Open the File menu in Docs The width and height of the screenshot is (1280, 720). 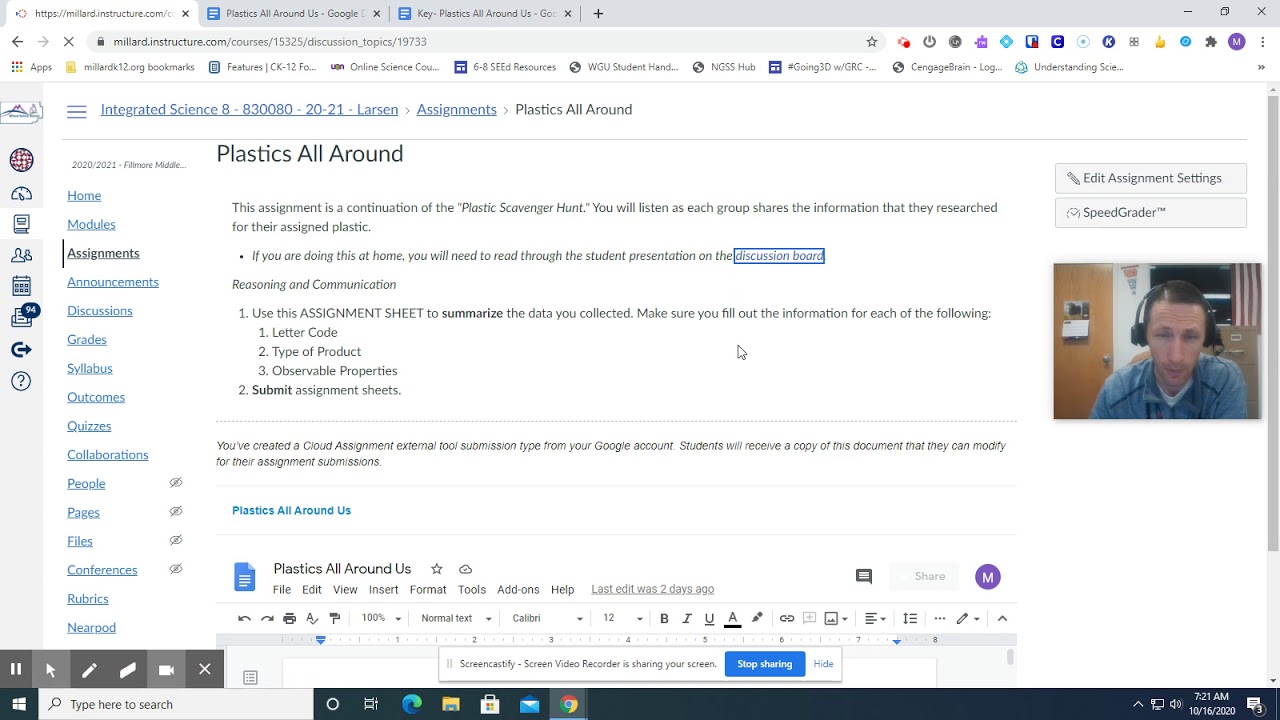coord(282,590)
